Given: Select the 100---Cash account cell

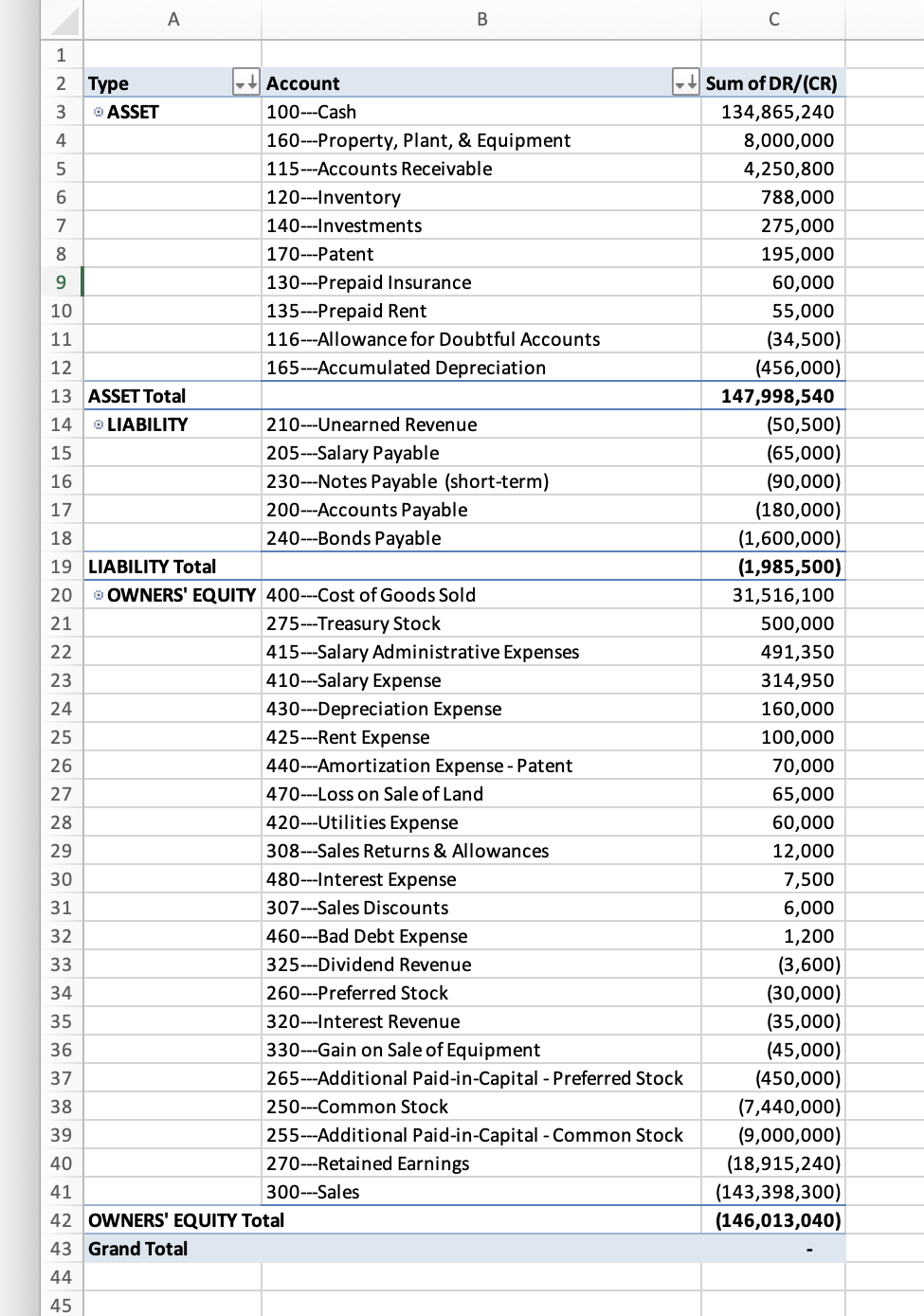Looking at the screenshot, I should (x=480, y=112).
